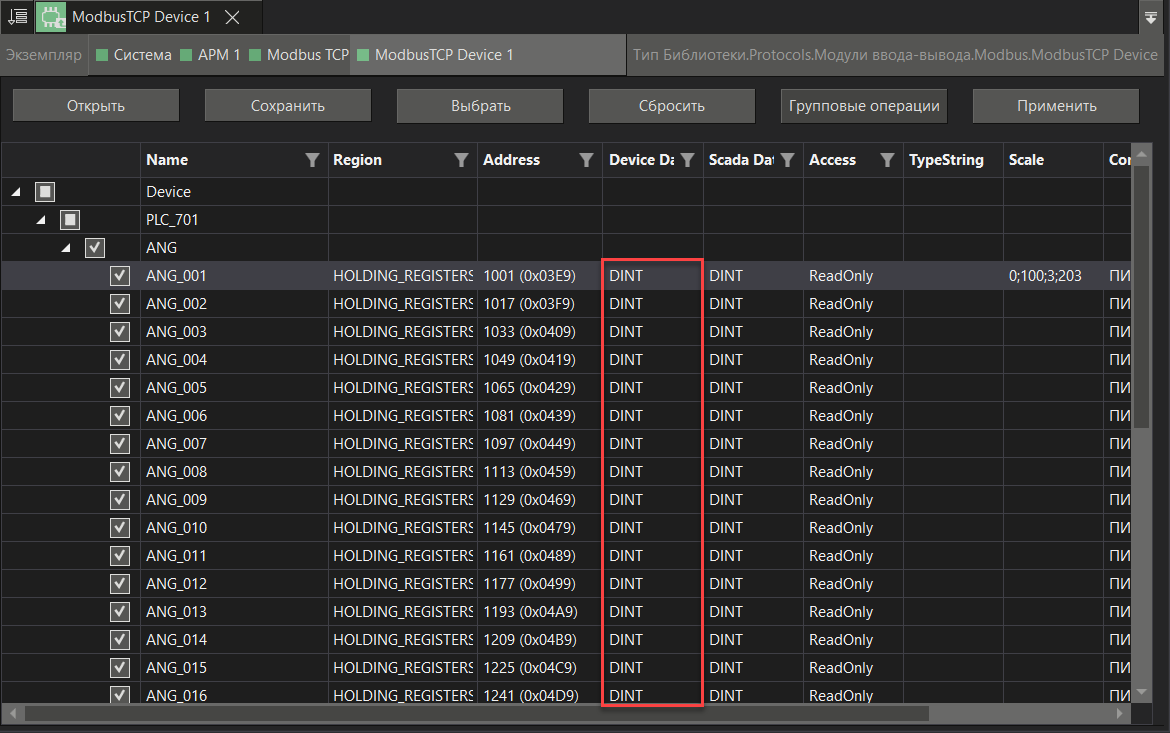The width and height of the screenshot is (1170, 733).
Task: Click the list icon left of tab
Action: (x=17, y=17)
